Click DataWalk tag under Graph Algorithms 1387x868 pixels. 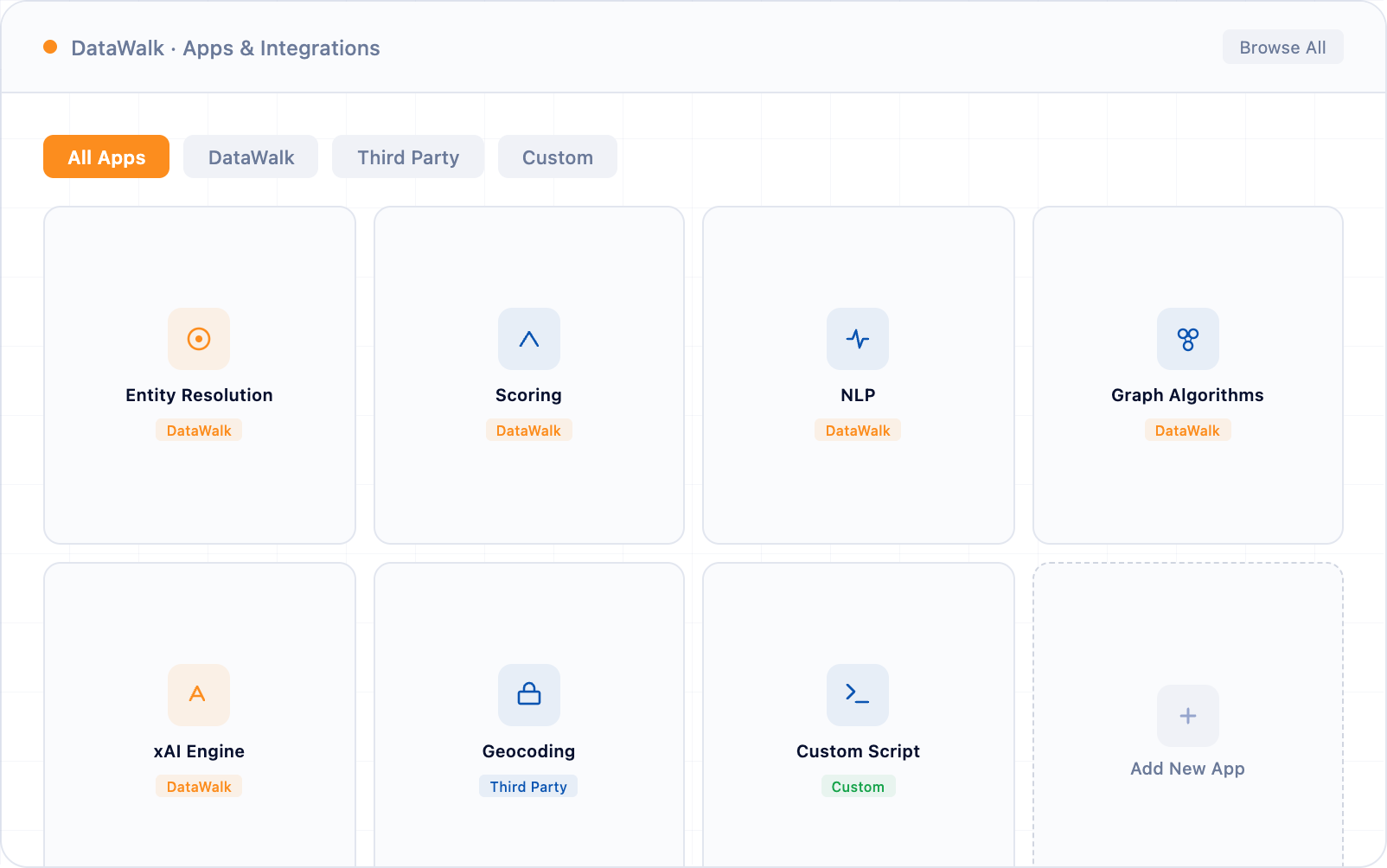point(1188,431)
